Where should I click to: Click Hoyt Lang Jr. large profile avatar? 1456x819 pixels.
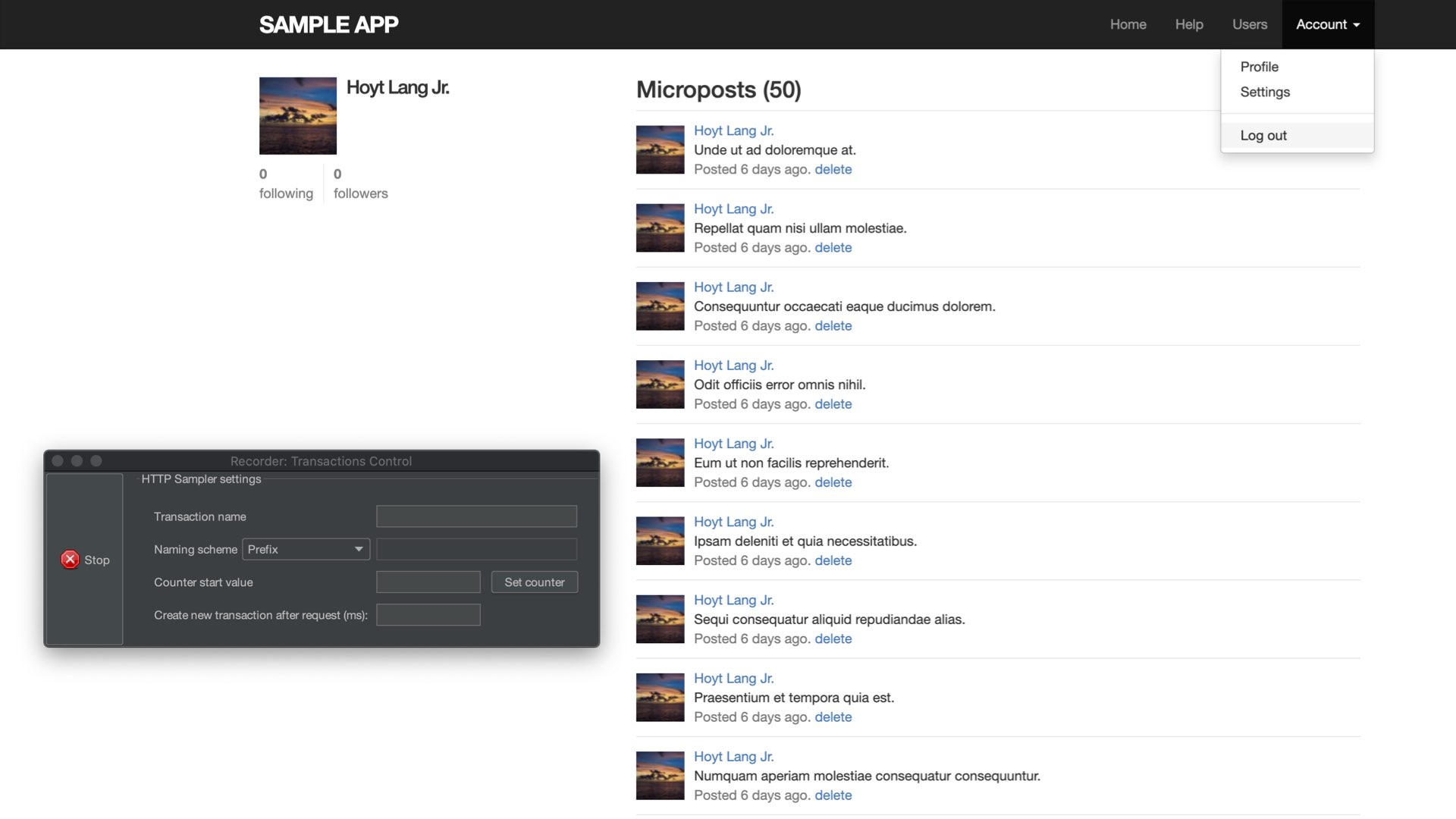297,116
